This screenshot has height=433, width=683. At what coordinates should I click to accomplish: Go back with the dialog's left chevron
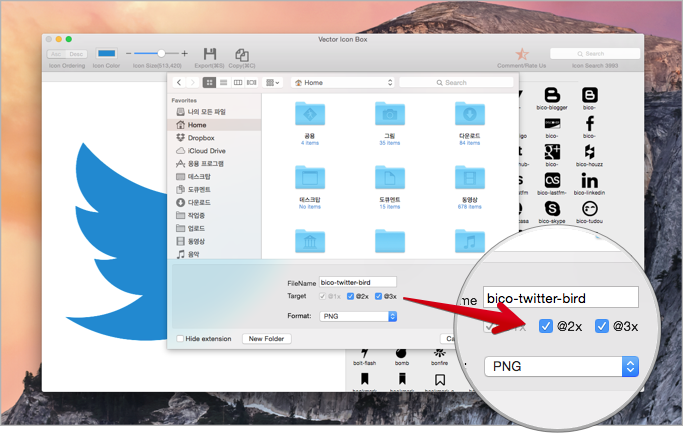coord(179,82)
